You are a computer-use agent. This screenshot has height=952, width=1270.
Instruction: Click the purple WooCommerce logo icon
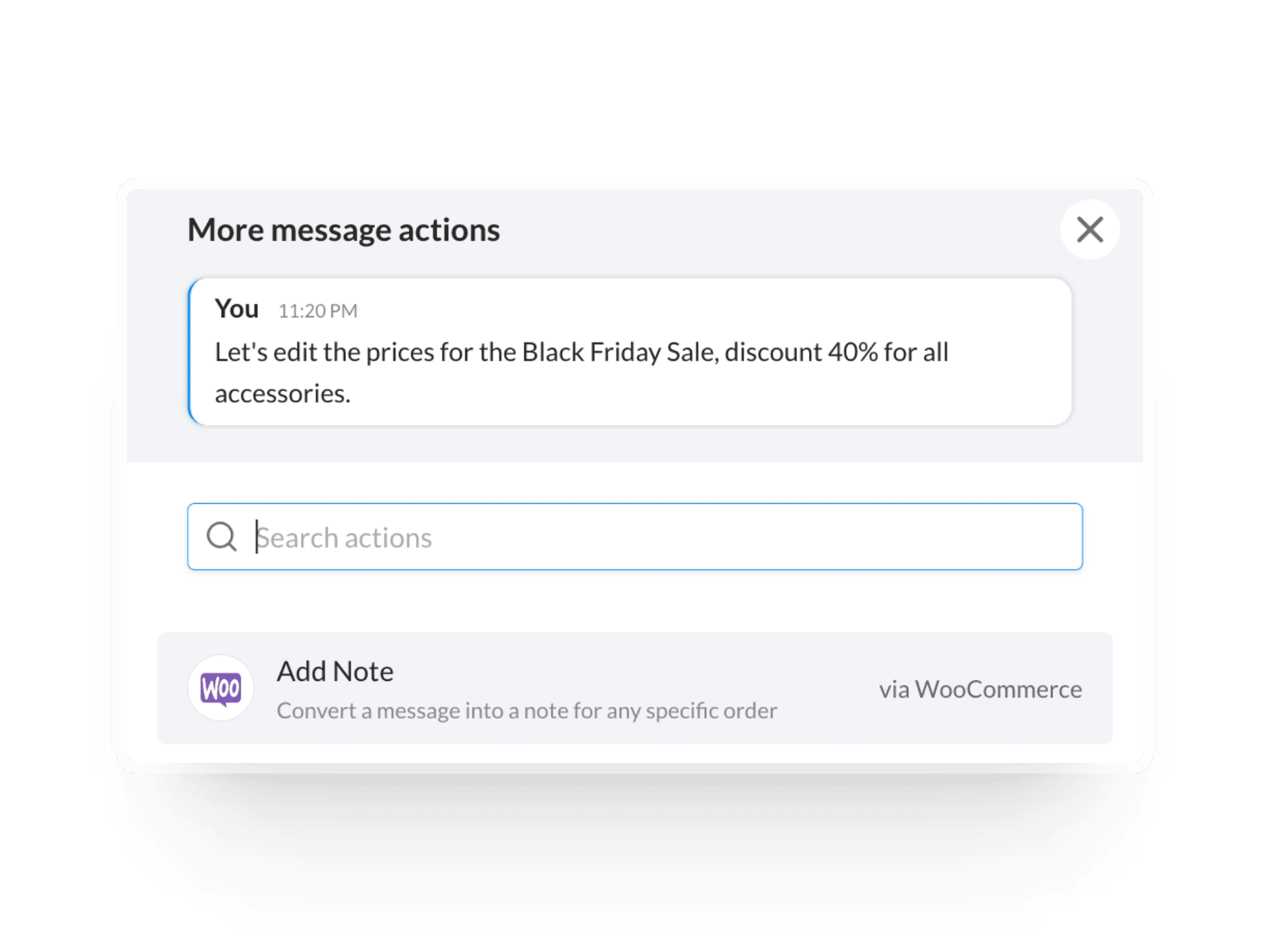coord(221,688)
